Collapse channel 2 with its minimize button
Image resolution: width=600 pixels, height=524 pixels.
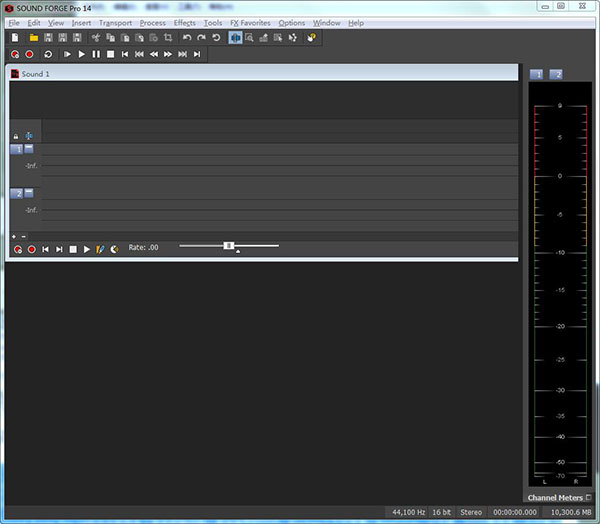(29, 193)
